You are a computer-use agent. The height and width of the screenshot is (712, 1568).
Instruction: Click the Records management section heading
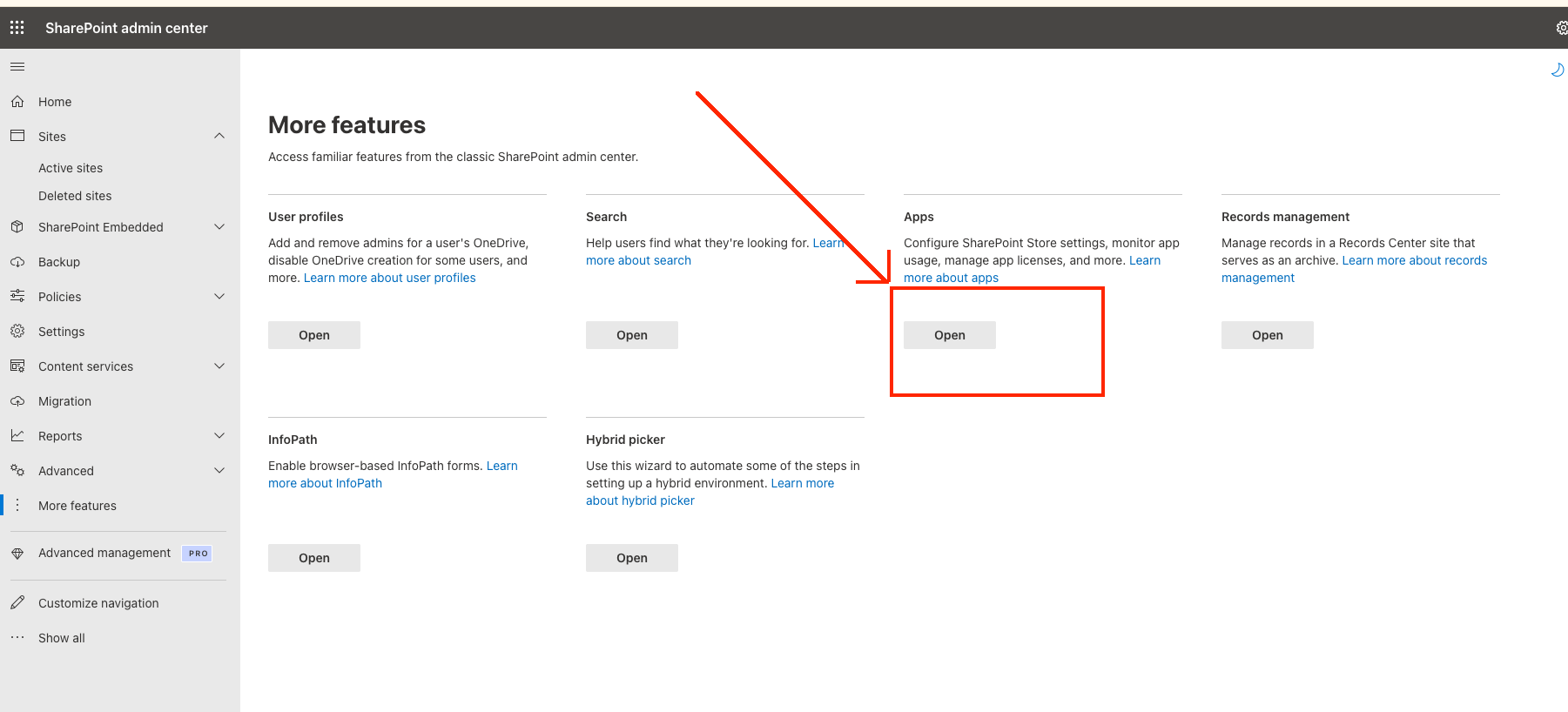click(1285, 217)
